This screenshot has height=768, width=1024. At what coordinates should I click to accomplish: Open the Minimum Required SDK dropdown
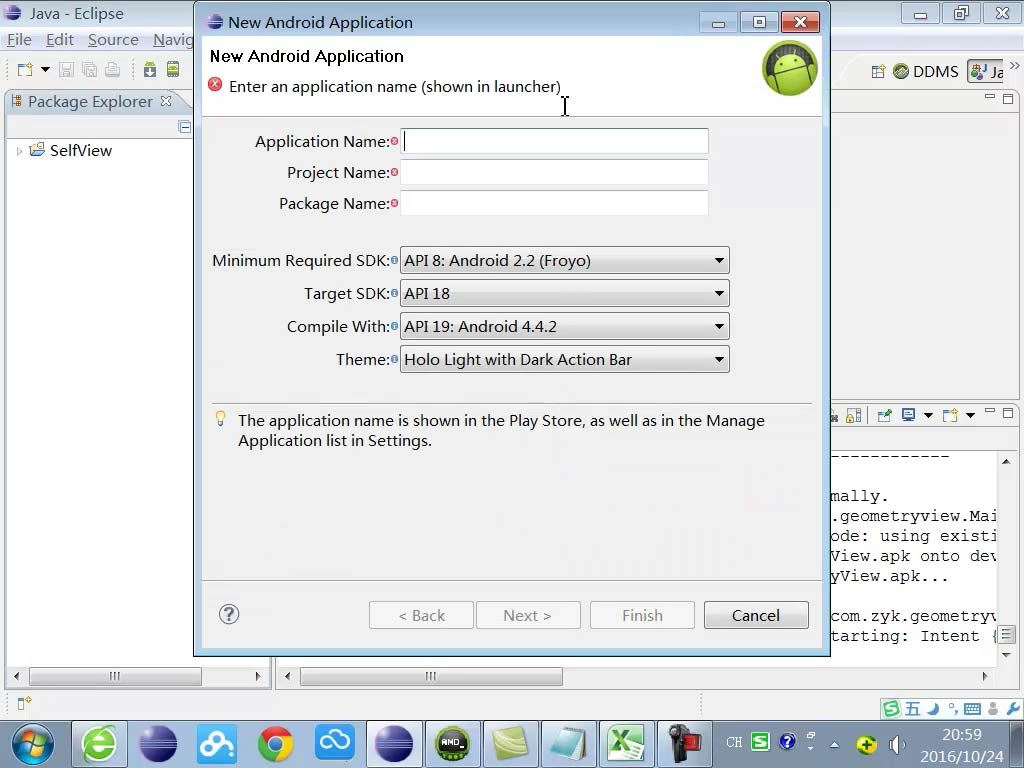(564, 261)
